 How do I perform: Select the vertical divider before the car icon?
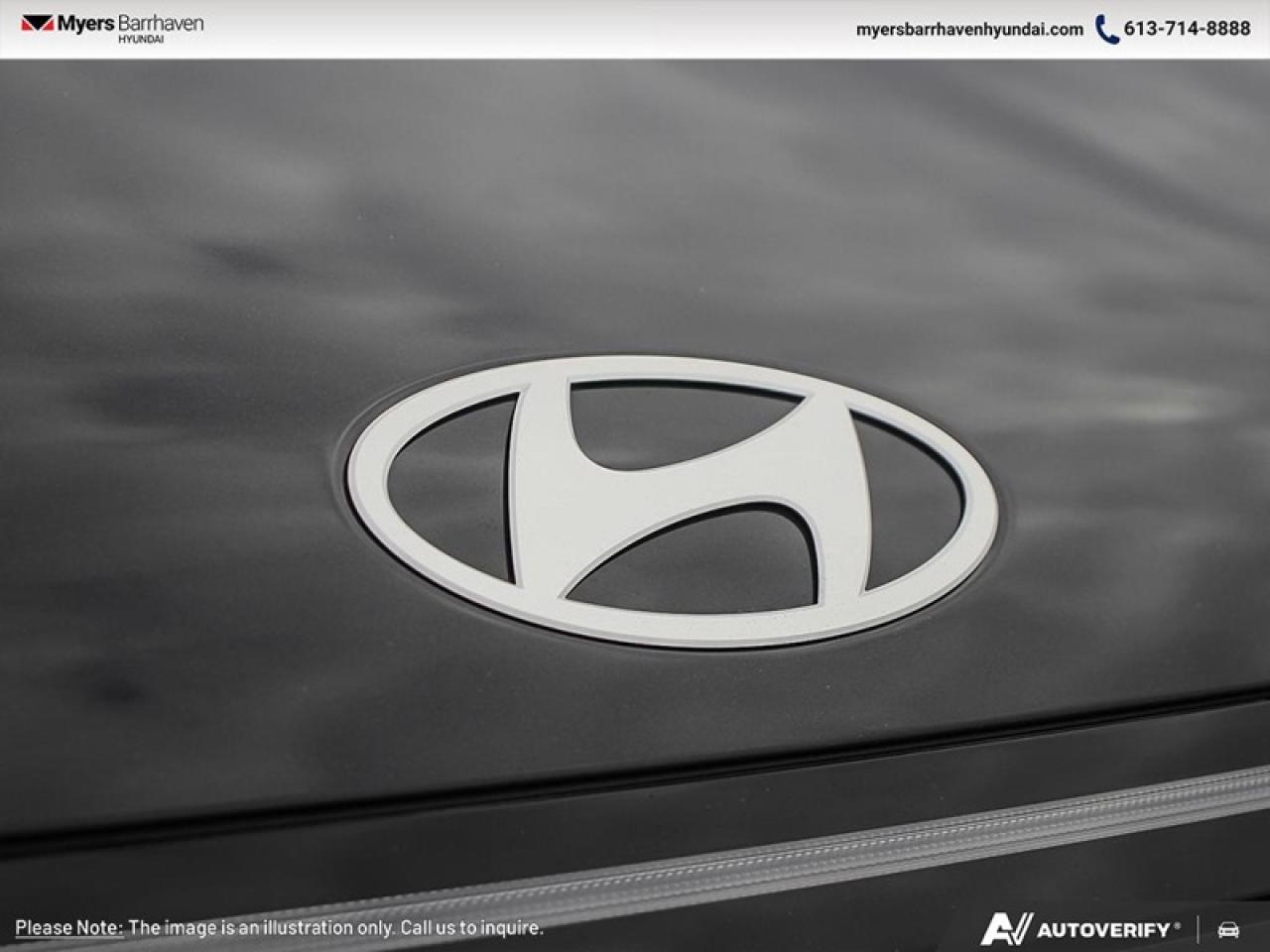point(1198,929)
